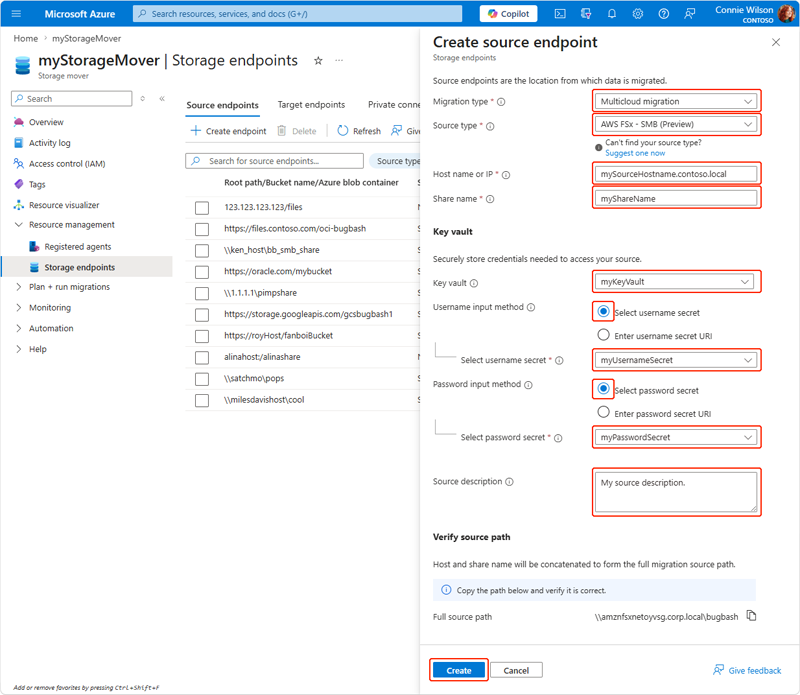The image size is (800, 695).
Task: Open the Migration type dropdown
Action: 676,101
